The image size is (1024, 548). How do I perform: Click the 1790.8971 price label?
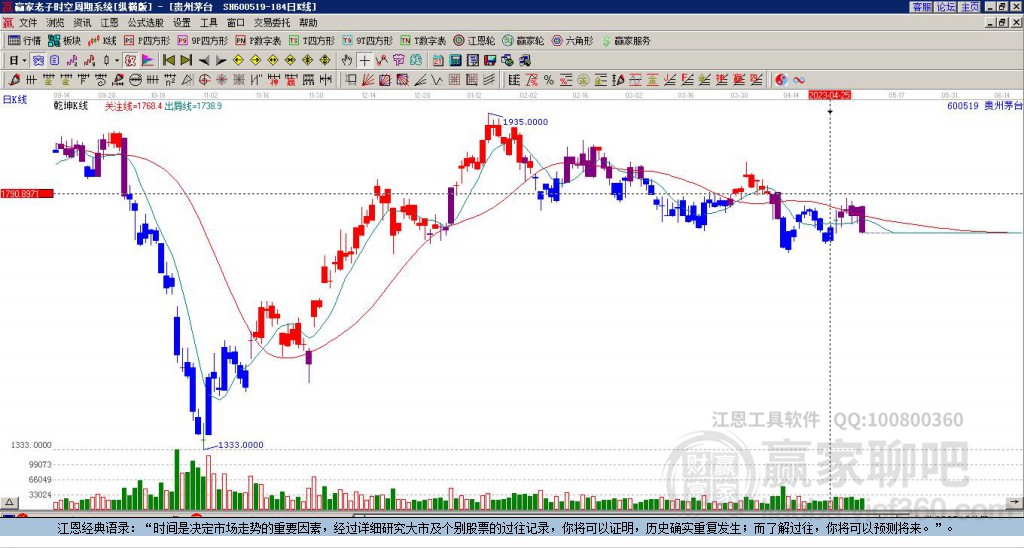coord(27,194)
